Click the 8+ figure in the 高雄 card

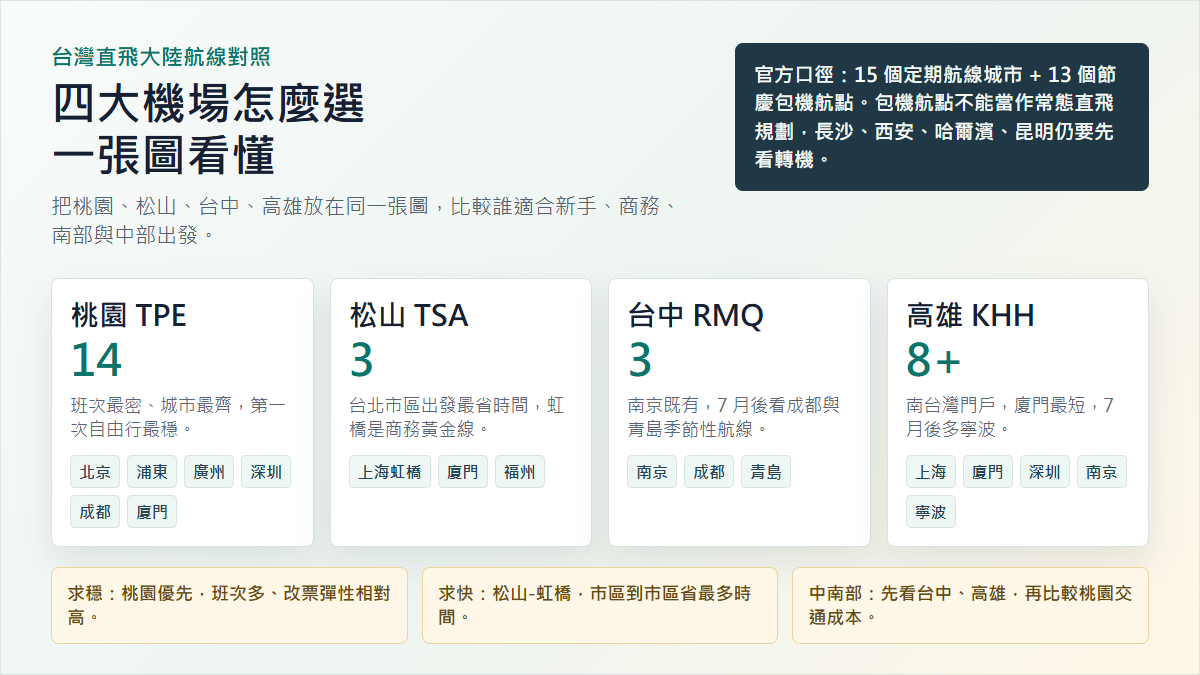tap(933, 361)
